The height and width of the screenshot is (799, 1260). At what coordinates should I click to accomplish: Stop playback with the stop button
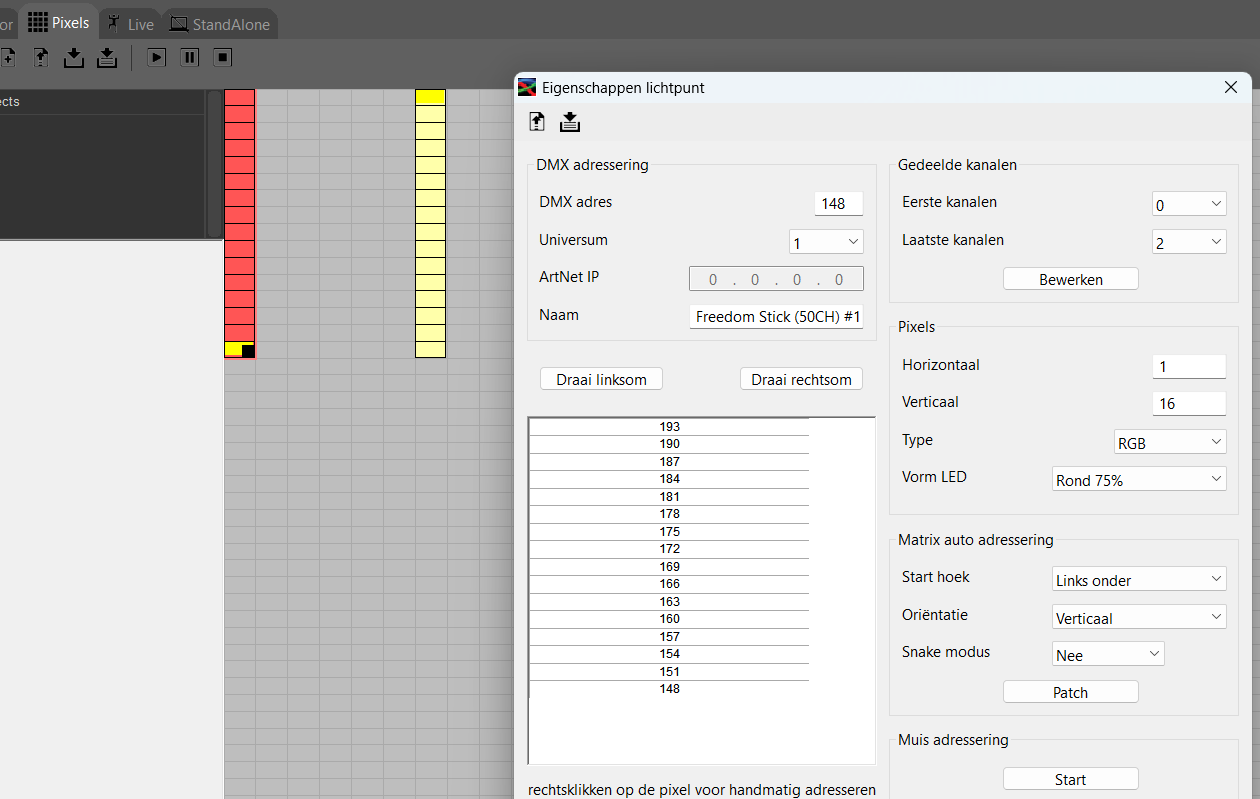pyautogui.click(x=223, y=58)
